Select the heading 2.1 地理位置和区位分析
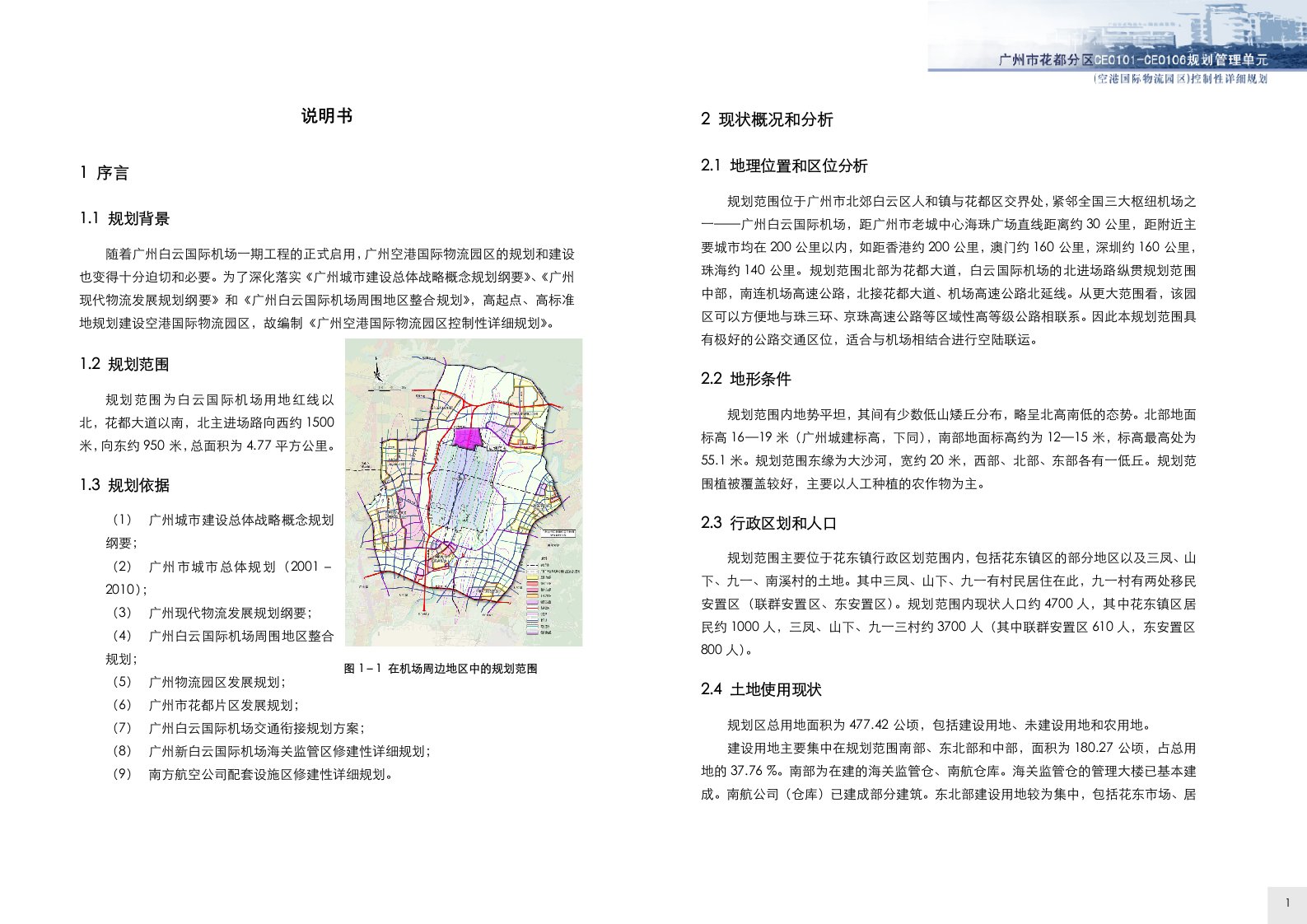Image resolution: width=1307 pixels, height=924 pixels. (784, 166)
